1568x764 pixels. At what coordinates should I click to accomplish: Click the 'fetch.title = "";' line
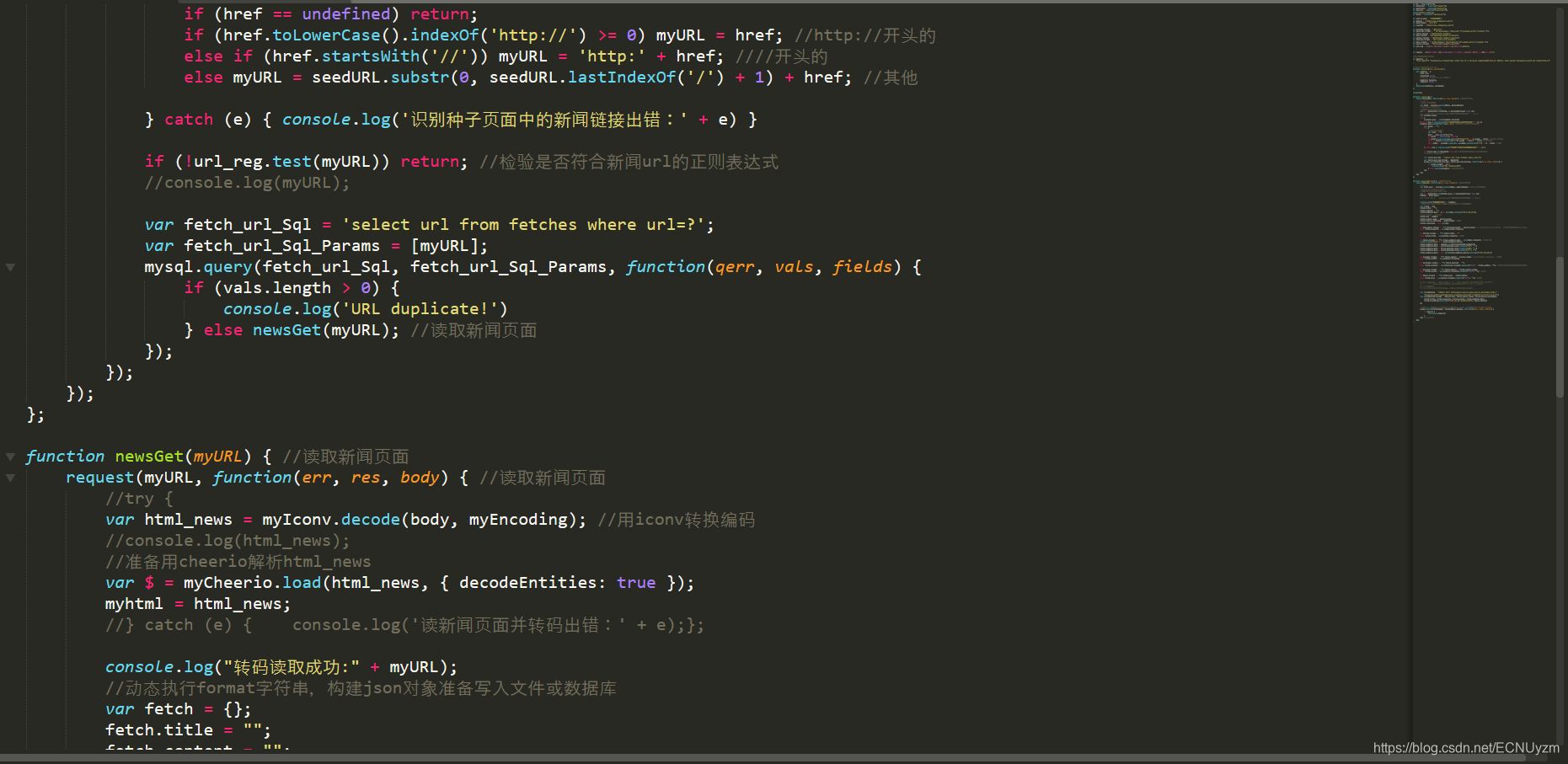point(188,730)
